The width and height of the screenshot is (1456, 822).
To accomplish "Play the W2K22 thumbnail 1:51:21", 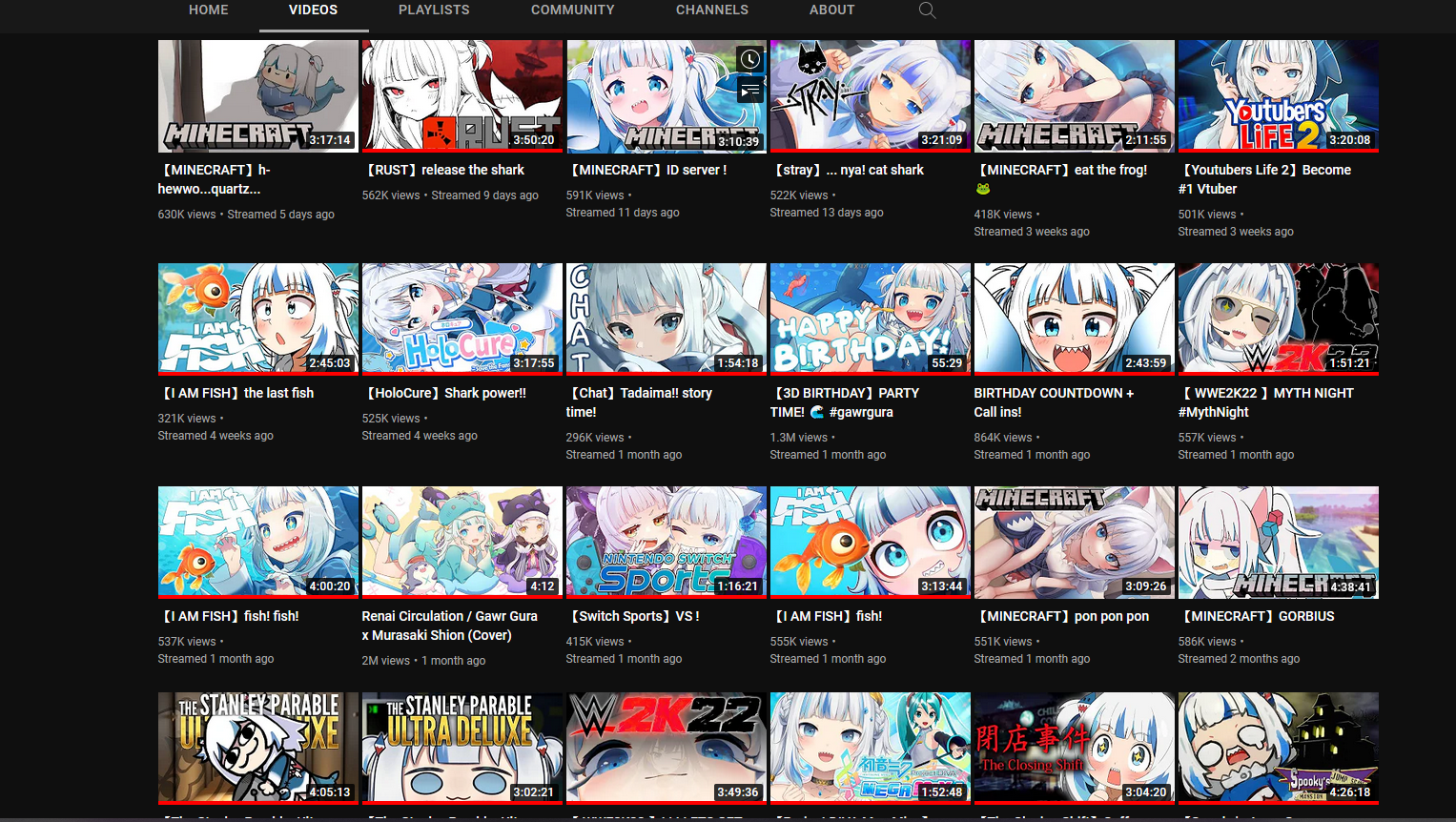I will tap(1279, 319).
